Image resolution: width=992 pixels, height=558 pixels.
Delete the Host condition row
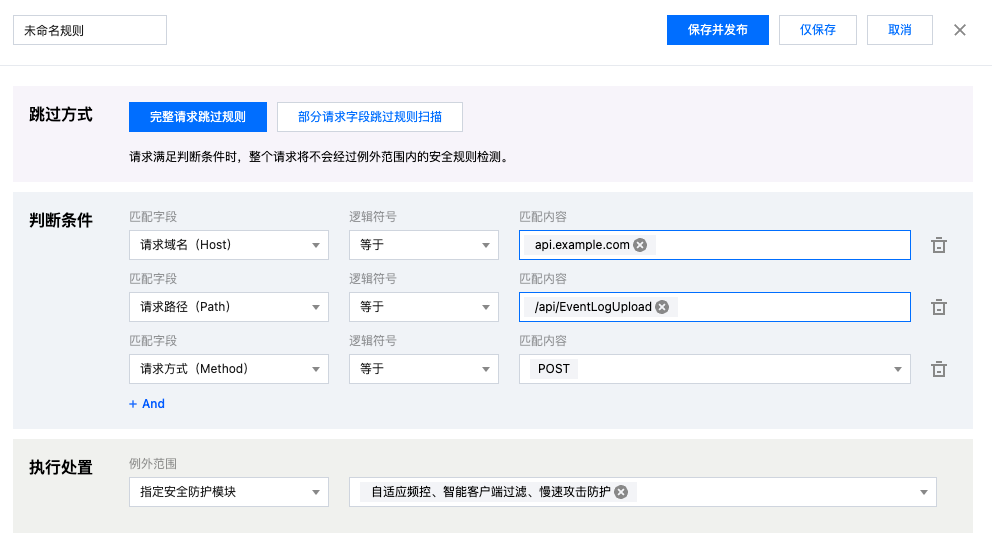pyautogui.click(x=938, y=245)
